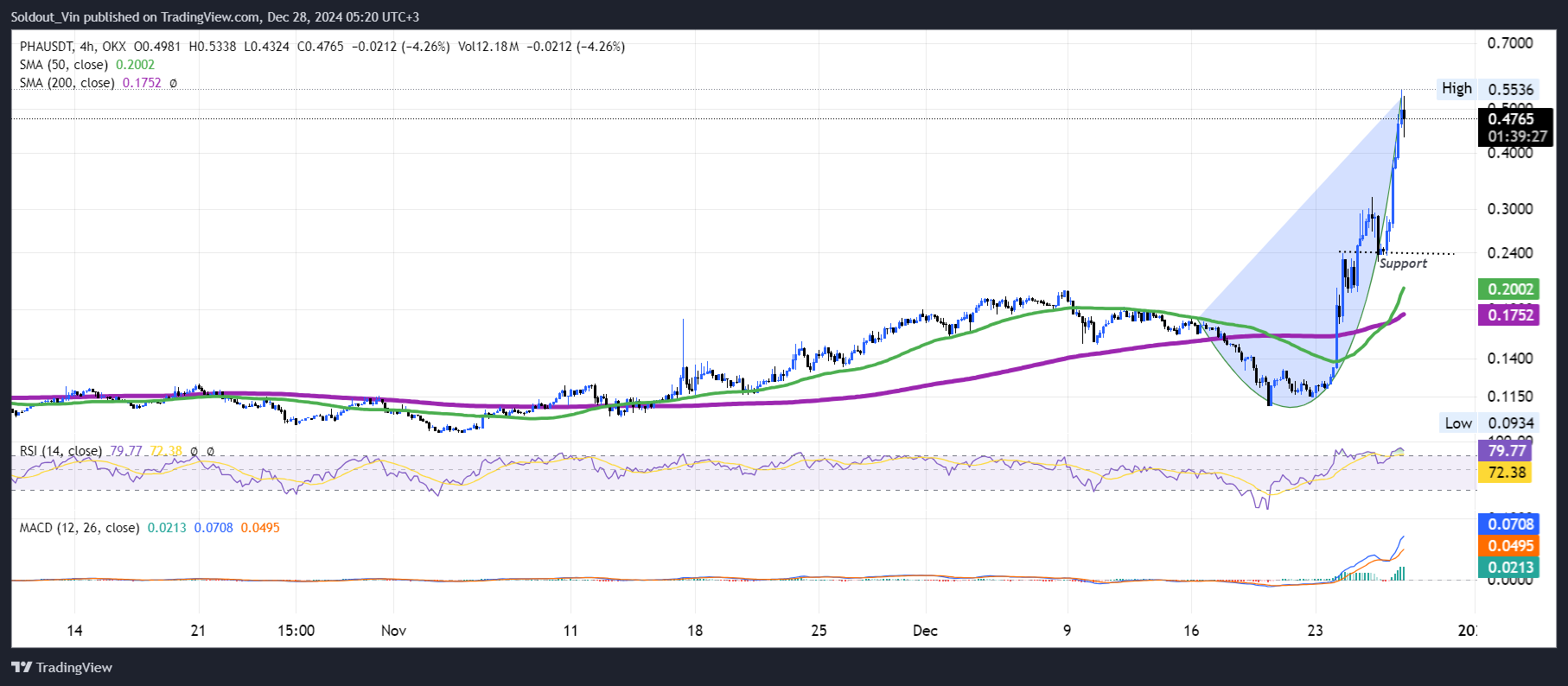This screenshot has height=686, width=1568.
Task: Click the Support annotation text
Action: point(1403,264)
